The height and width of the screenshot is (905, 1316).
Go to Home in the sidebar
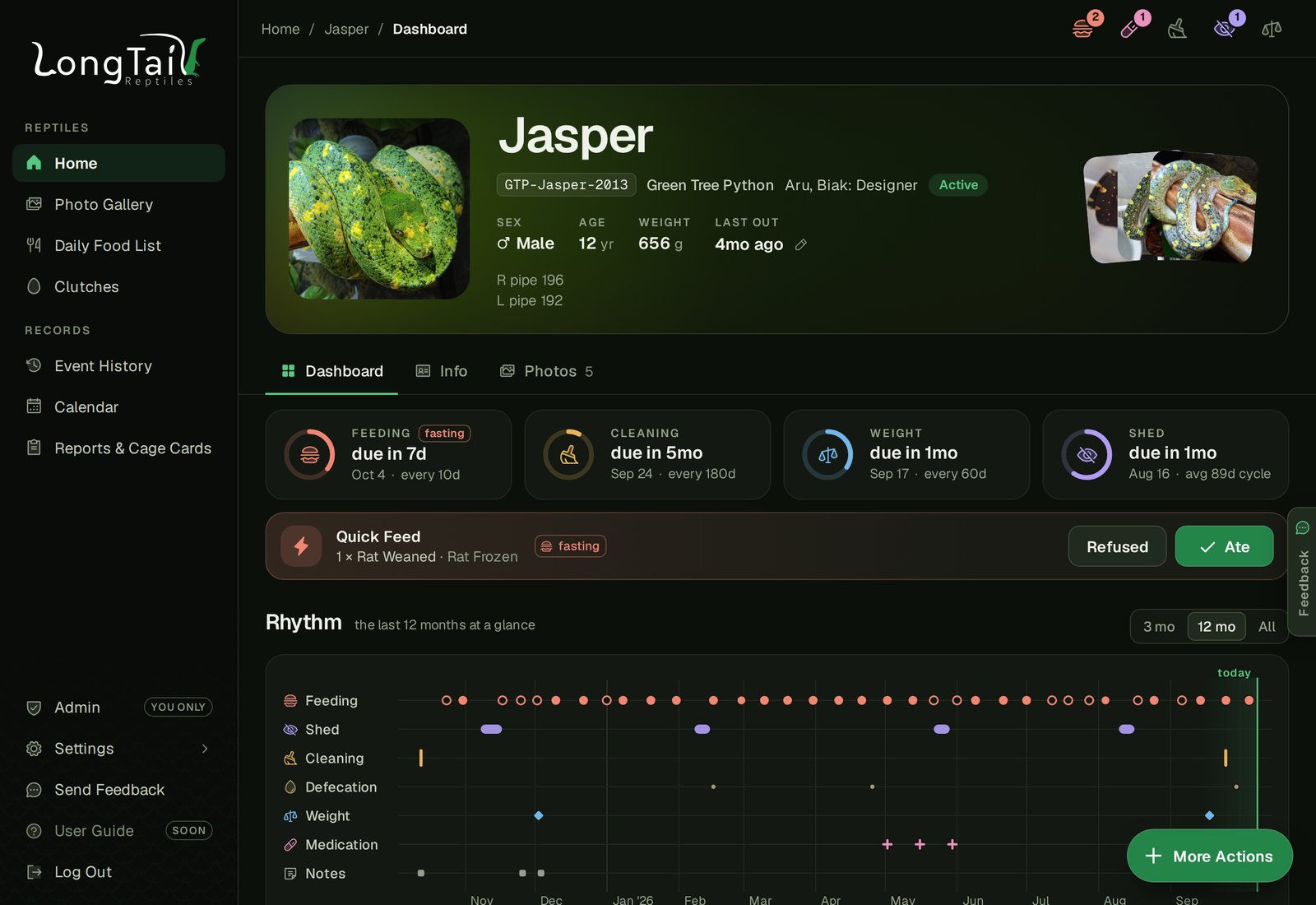[x=118, y=163]
